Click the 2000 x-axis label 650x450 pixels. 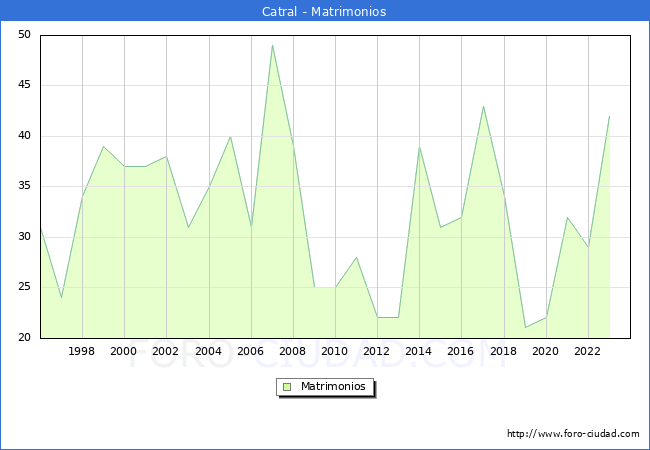pos(124,351)
